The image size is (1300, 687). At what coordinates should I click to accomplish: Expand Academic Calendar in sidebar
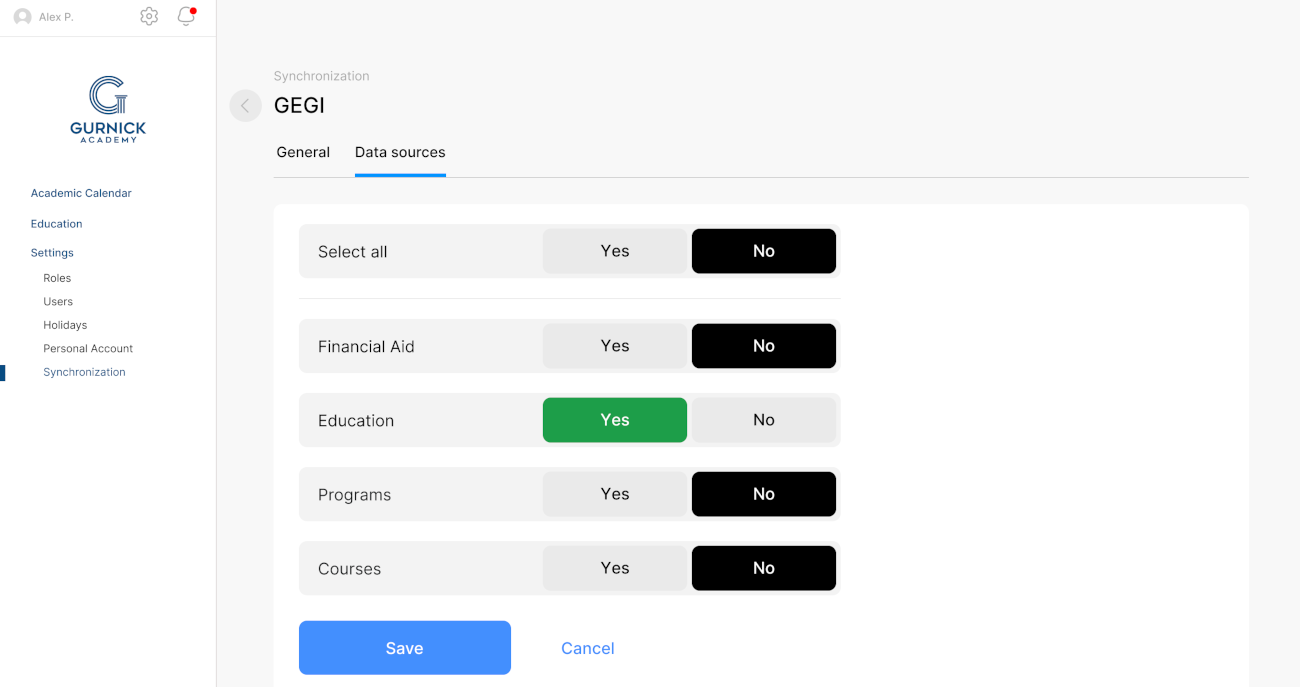(x=81, y=193)
